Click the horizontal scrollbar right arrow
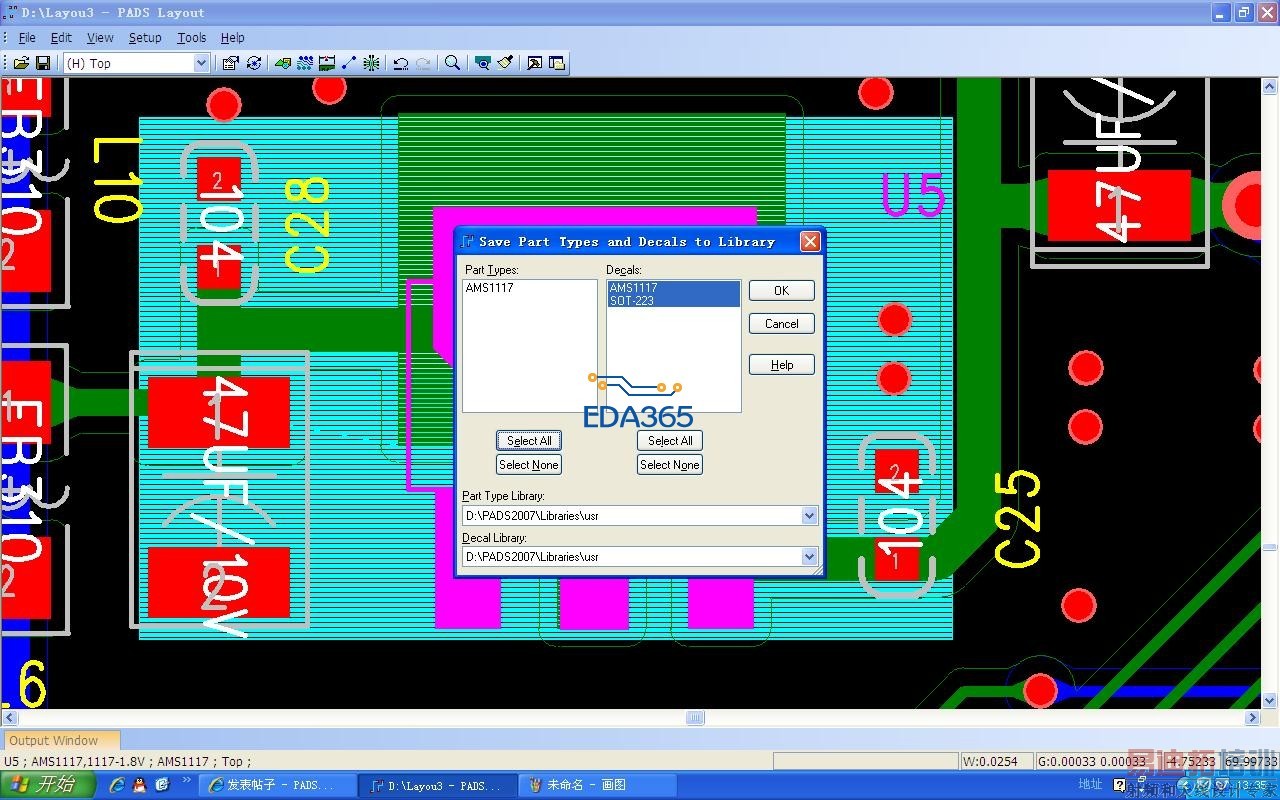 (1252, 718)
